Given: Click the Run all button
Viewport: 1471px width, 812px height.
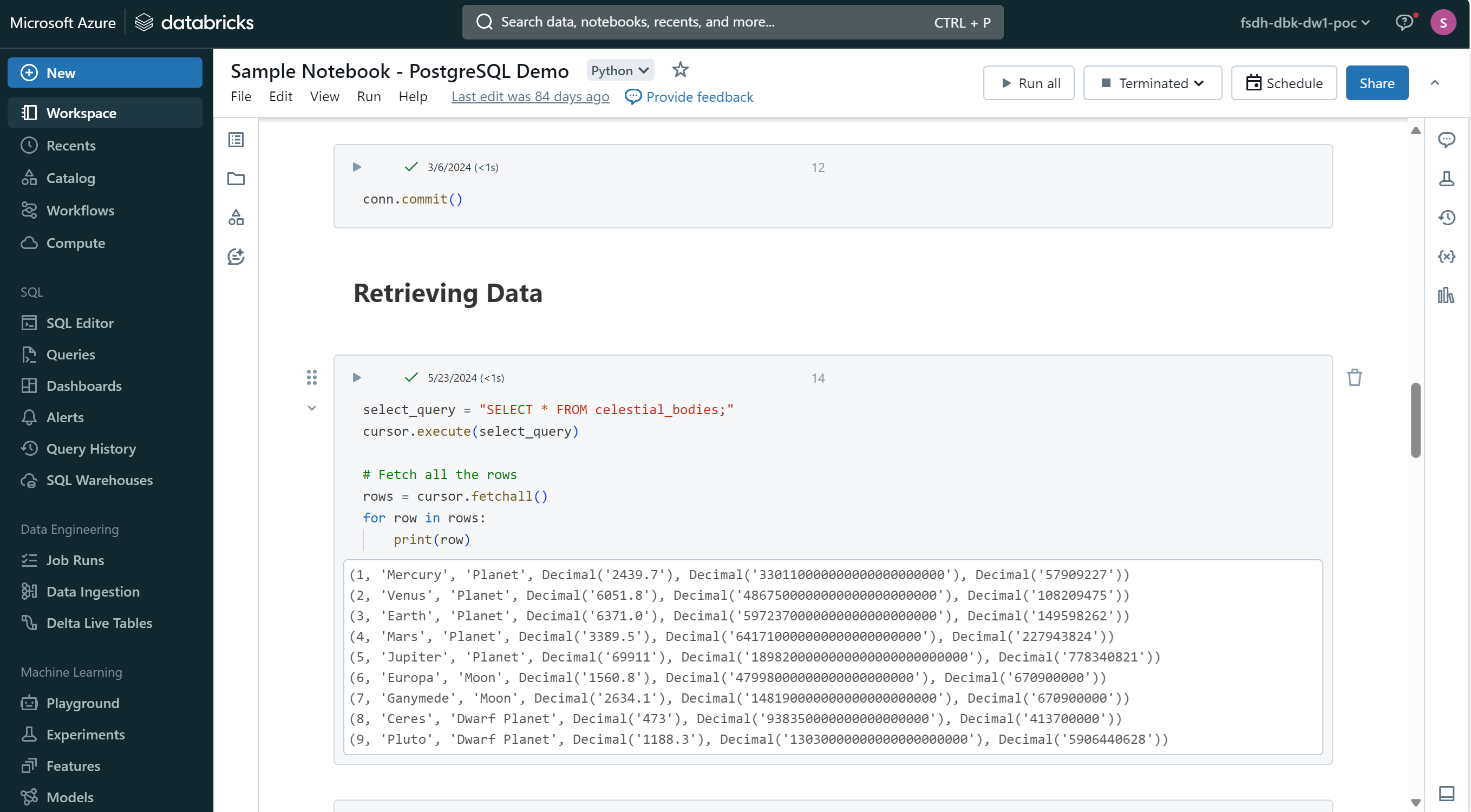Looking at the screenshot, I should click(1029, 82).
